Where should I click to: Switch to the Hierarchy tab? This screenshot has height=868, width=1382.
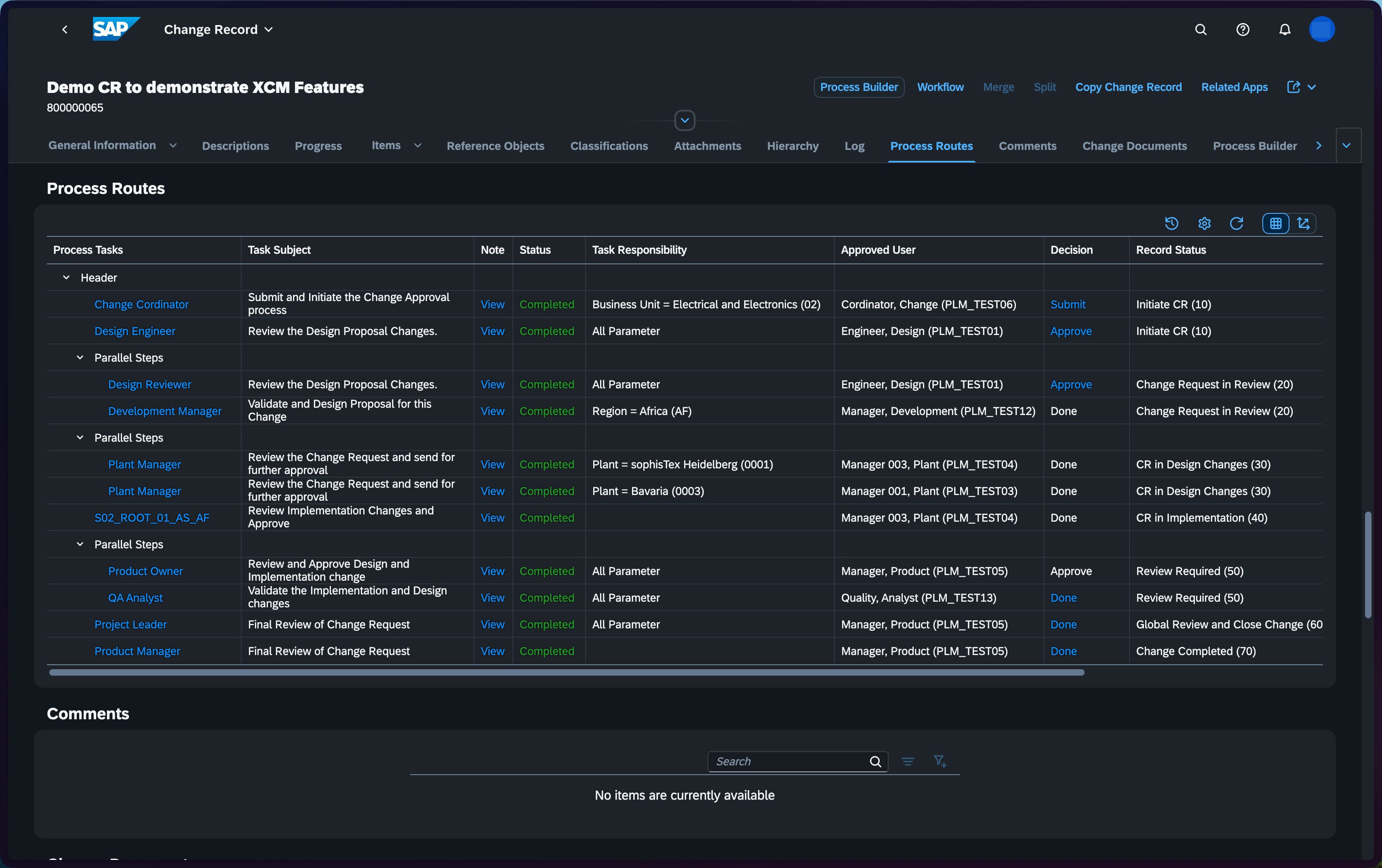point(792,146)
